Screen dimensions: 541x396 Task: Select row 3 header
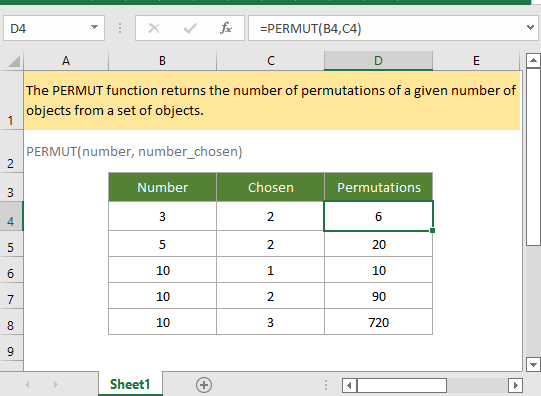(11, 187)
